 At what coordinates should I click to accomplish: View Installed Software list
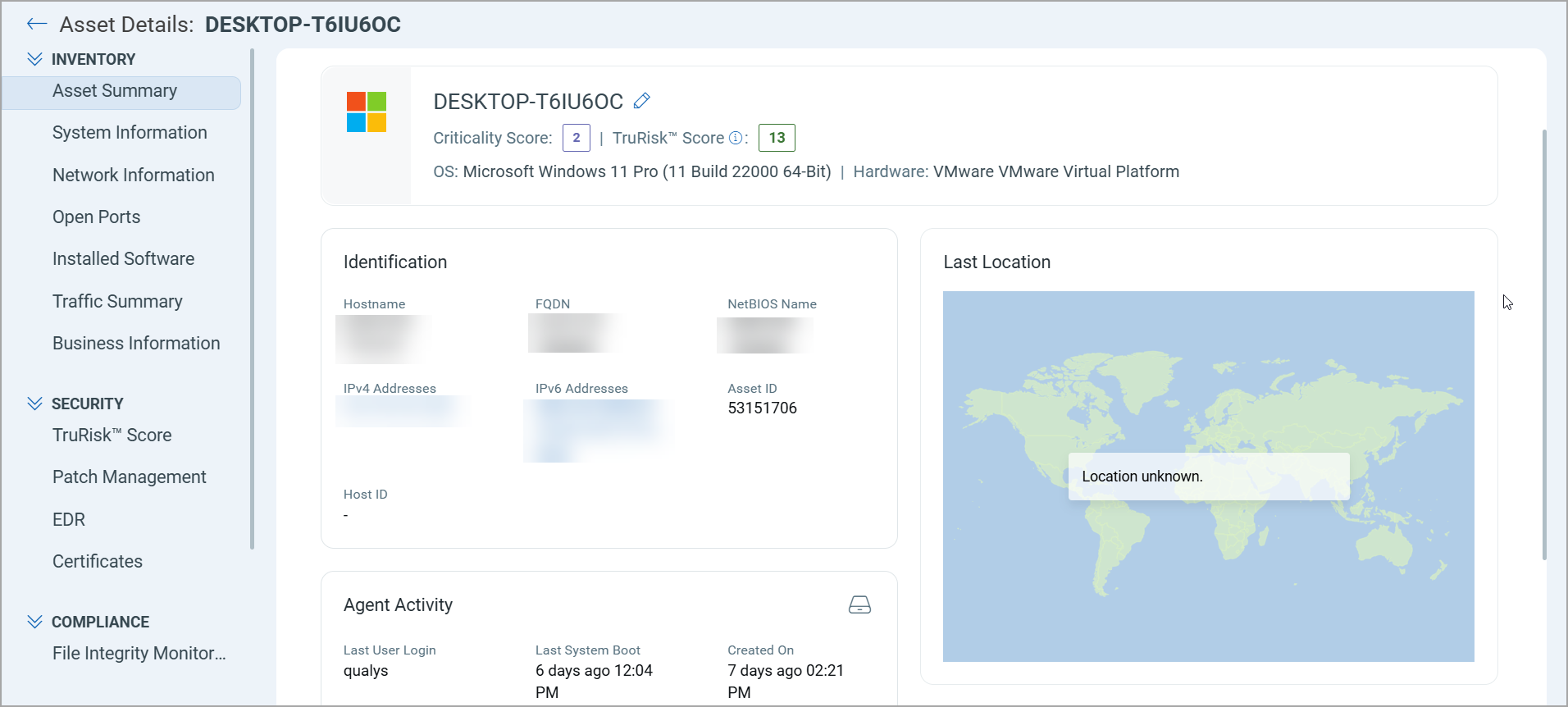[124, 259]
